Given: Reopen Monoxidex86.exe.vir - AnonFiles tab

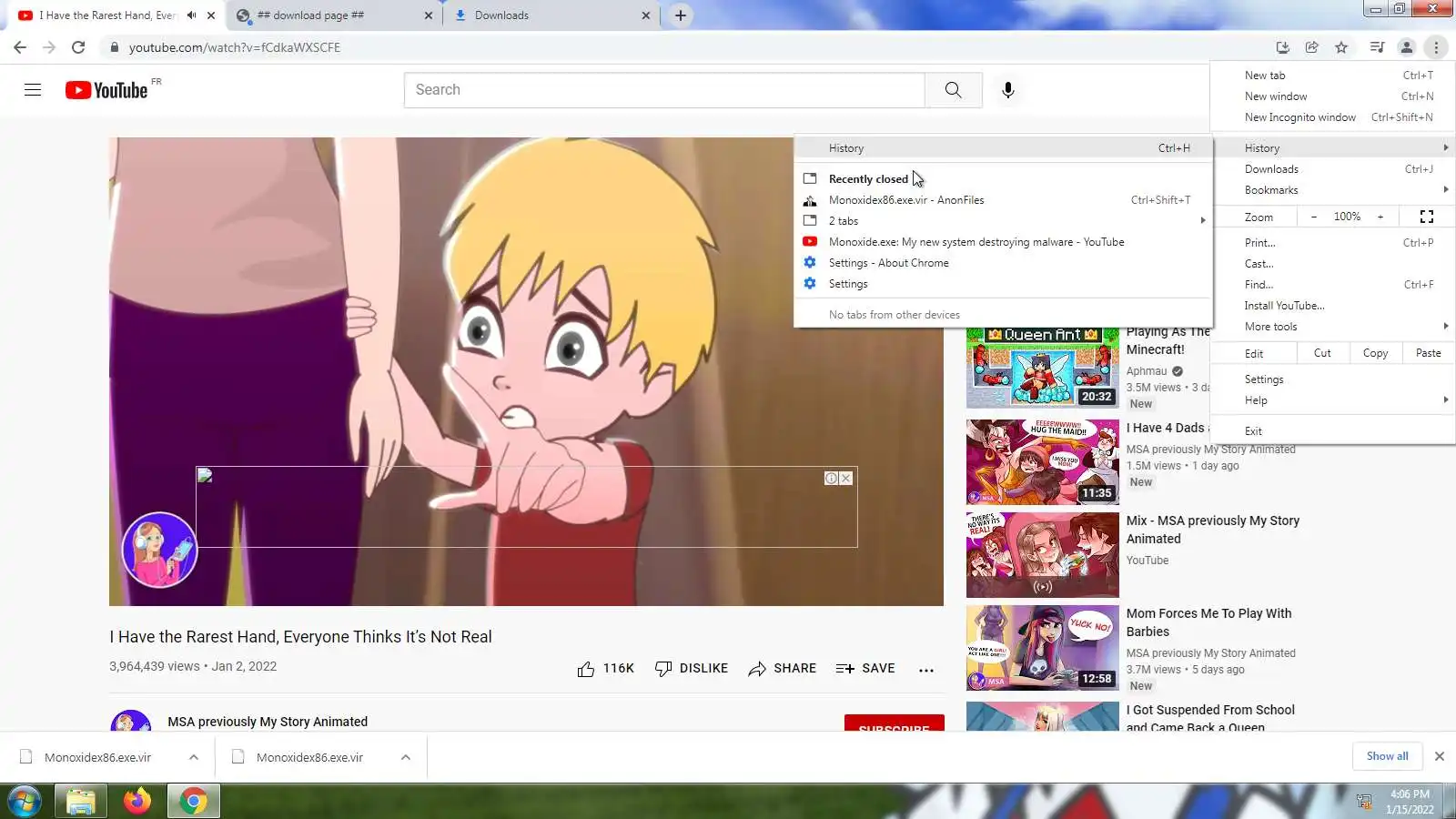Looking at the screenshot, I should tap(1005, 200).
